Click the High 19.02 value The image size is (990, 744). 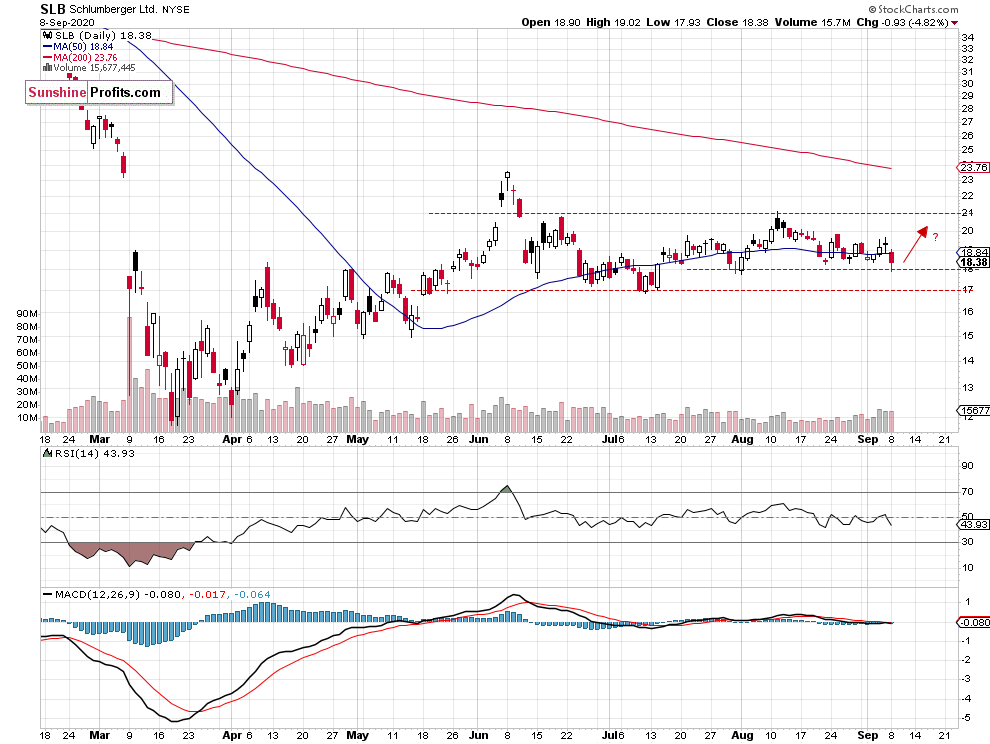click(613, 22)
